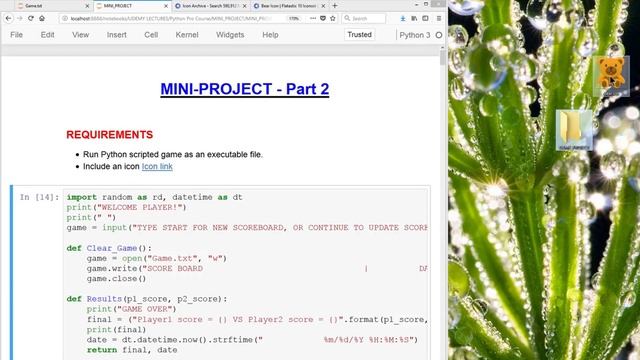This screenshot has height=360, width=640.
Task: Open the Insert menu
Action: click(x=117, y=35)
